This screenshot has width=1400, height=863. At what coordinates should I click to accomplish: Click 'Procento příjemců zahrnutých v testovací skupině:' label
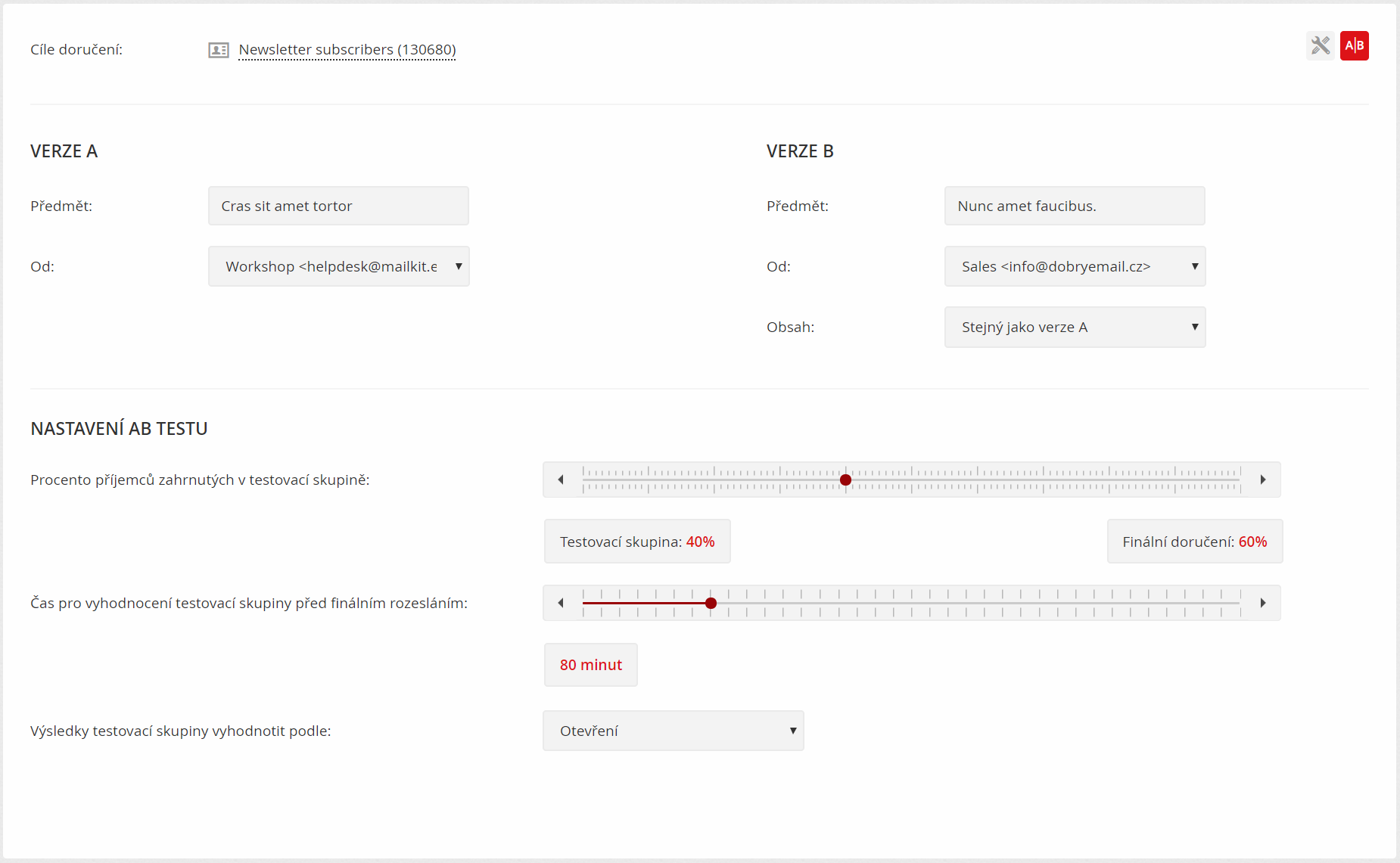tap(200, 480)
